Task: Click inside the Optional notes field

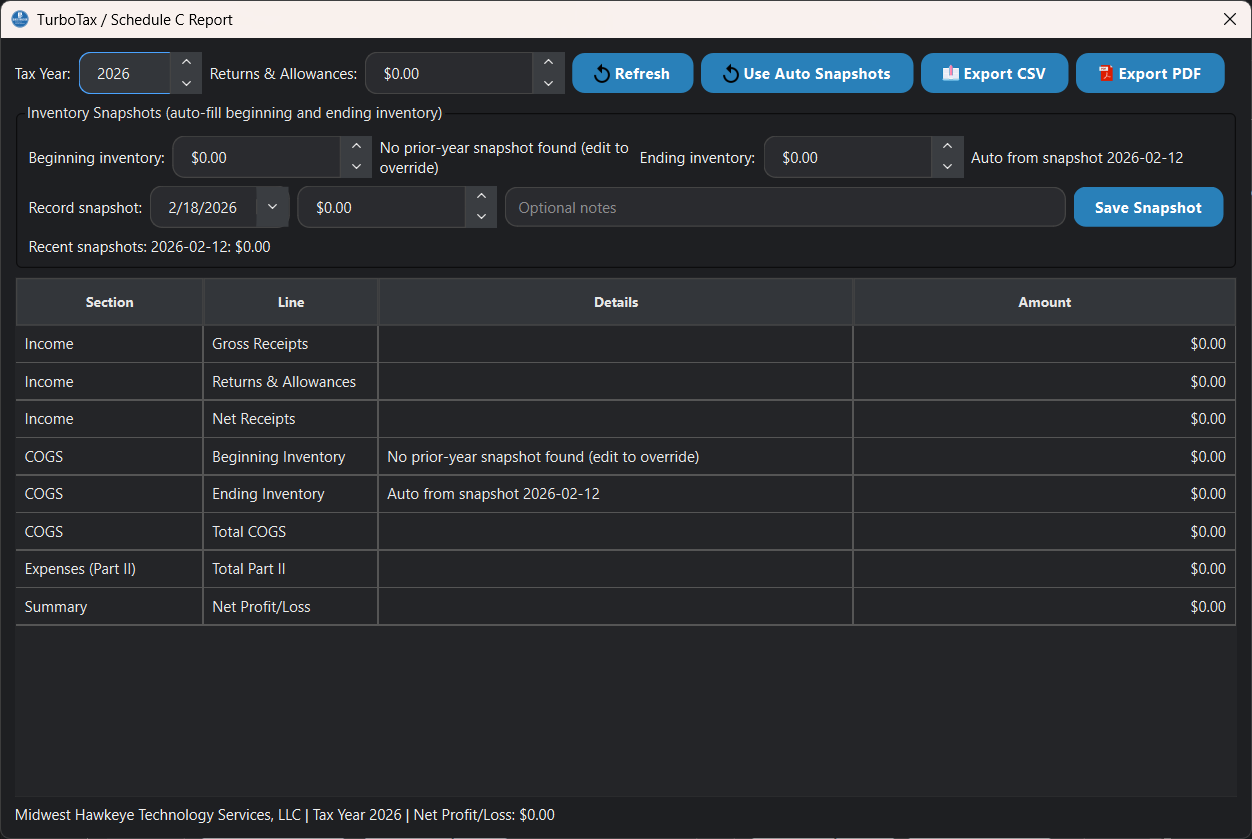Action: pos(785,207)
